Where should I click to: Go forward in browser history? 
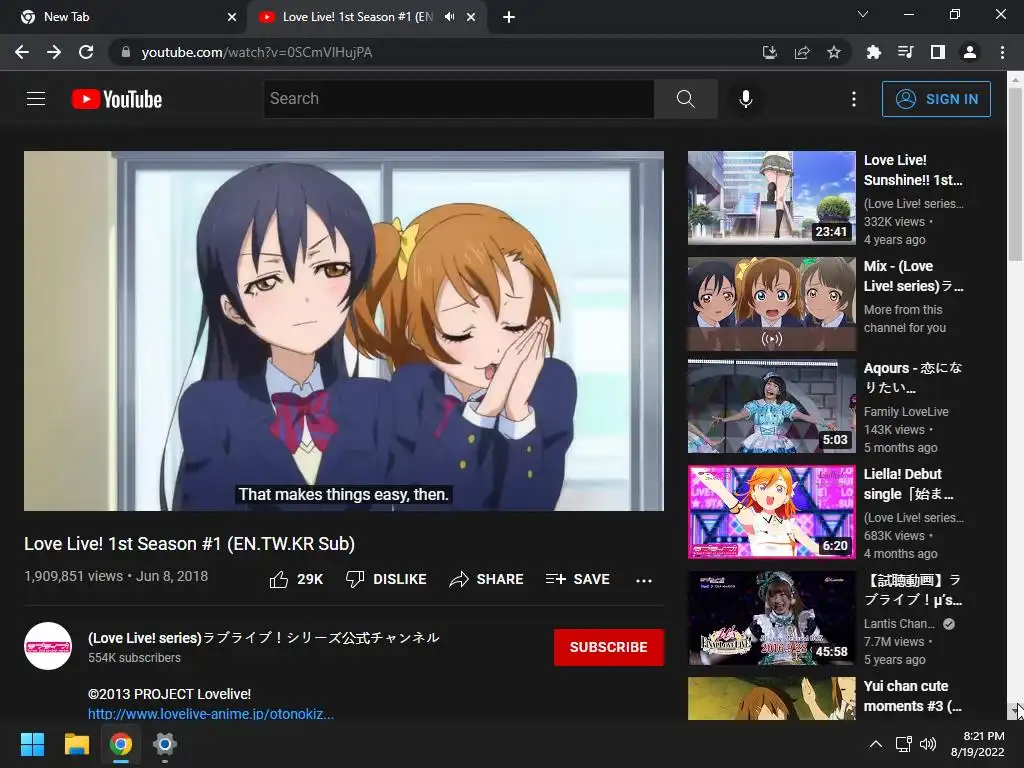point(54,52)
